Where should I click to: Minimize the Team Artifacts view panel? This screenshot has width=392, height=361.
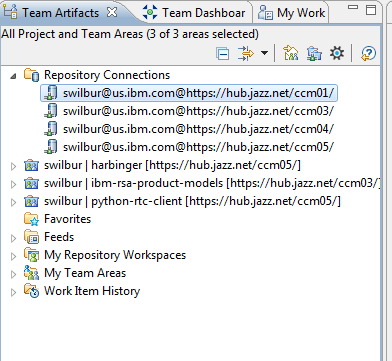coord(353,7)
